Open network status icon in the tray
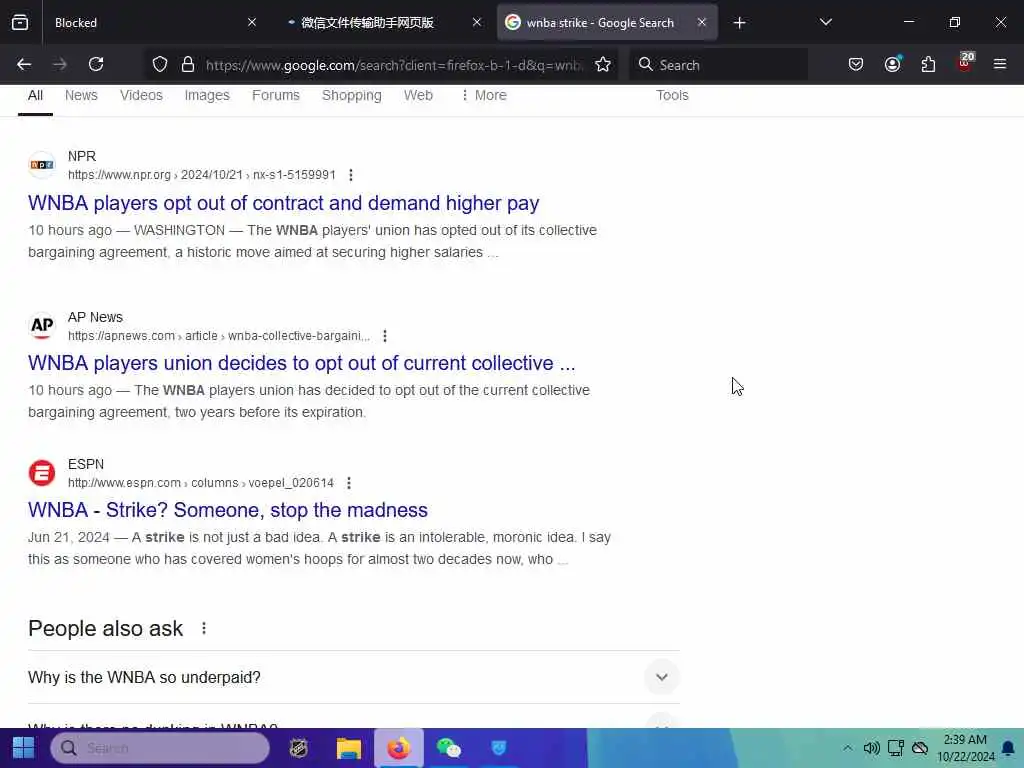This screenshot has width=1024, height=768. click(x=895, y=748)
